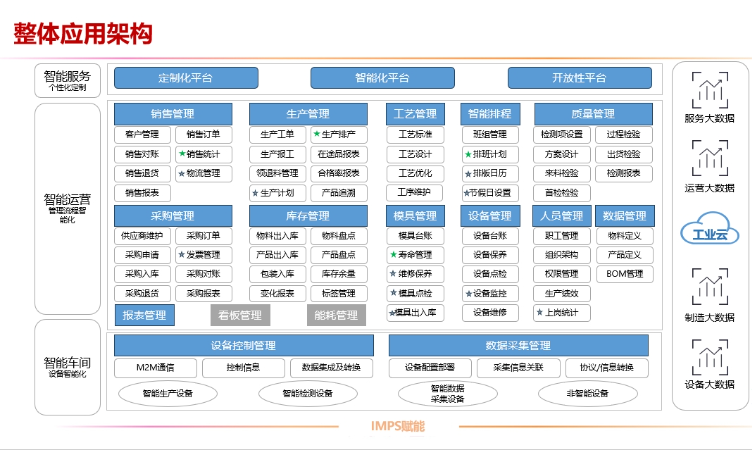Click the 客户管理 box

click(x=142, y=134)
